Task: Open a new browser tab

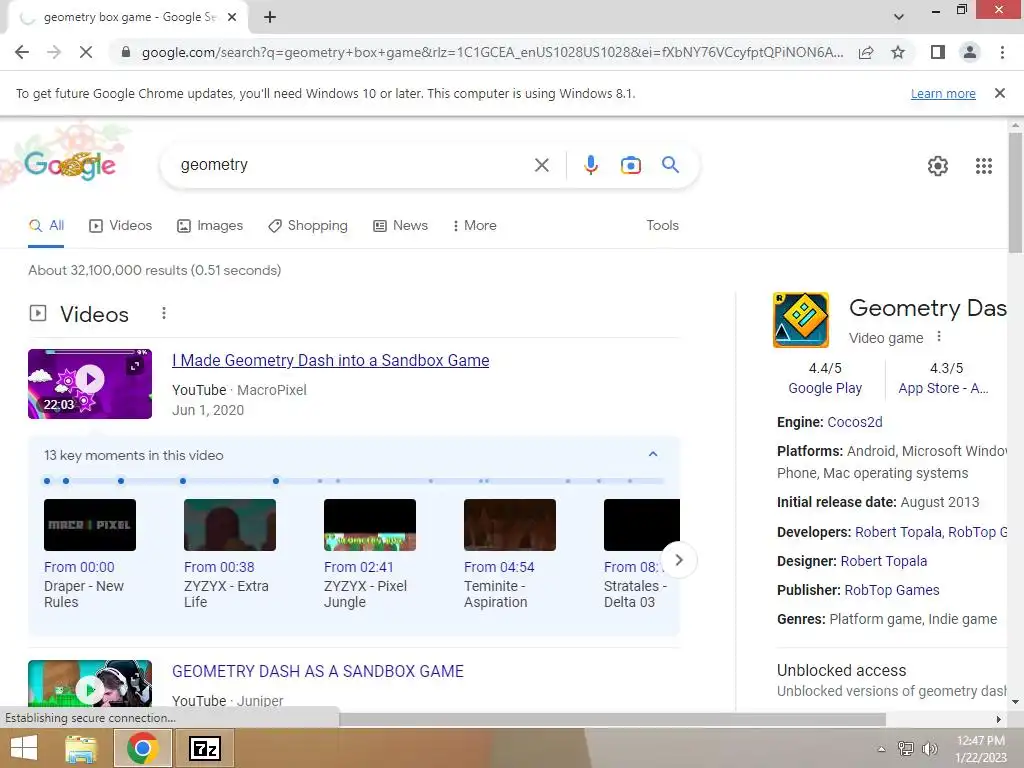Action: 270,18
